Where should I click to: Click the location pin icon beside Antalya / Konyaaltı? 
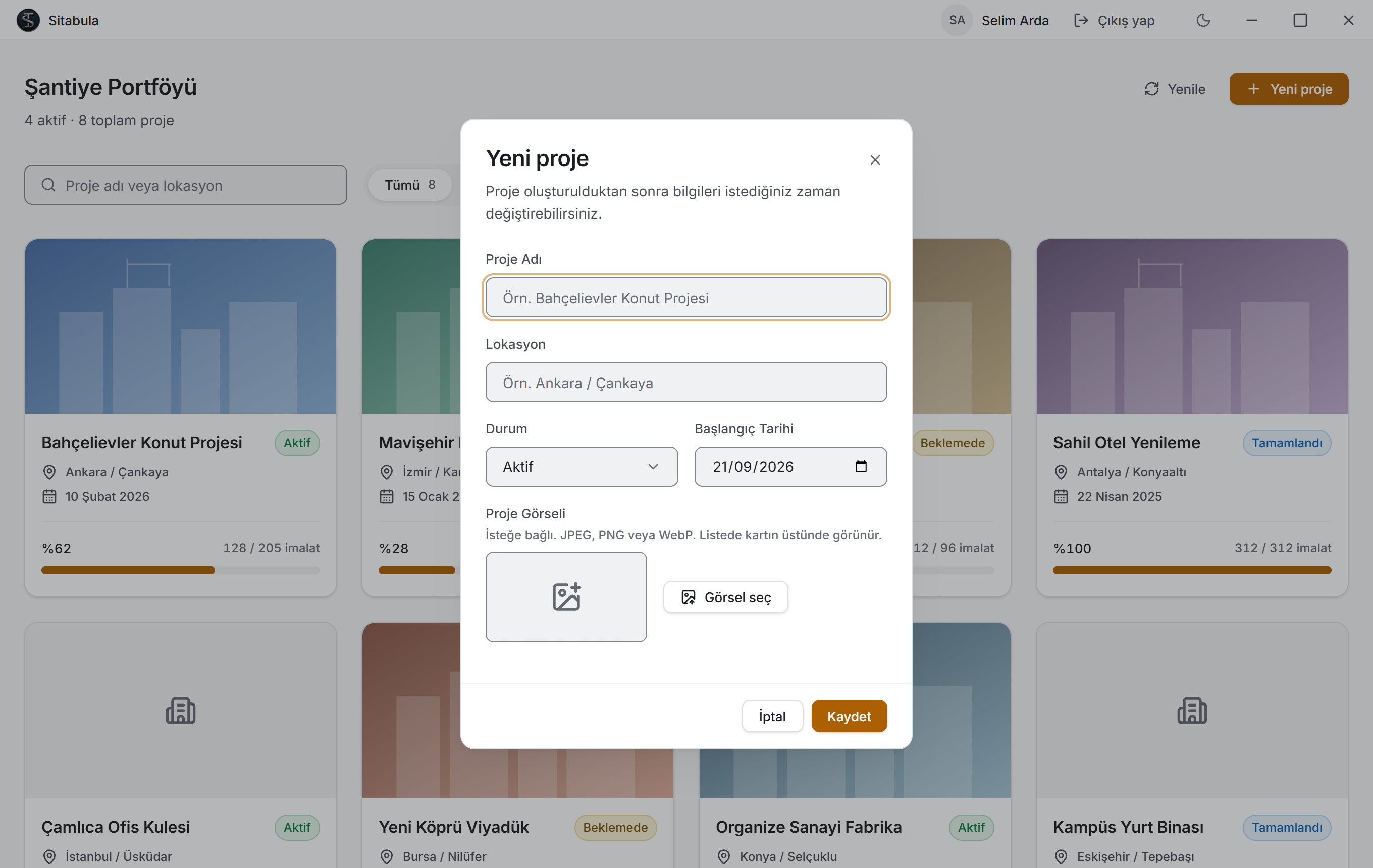coord(1061,472)
